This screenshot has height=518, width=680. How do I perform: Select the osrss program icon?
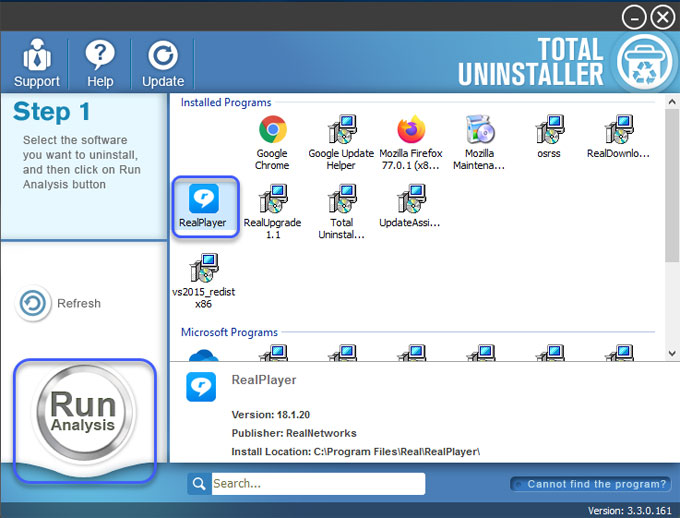point(549,137)
